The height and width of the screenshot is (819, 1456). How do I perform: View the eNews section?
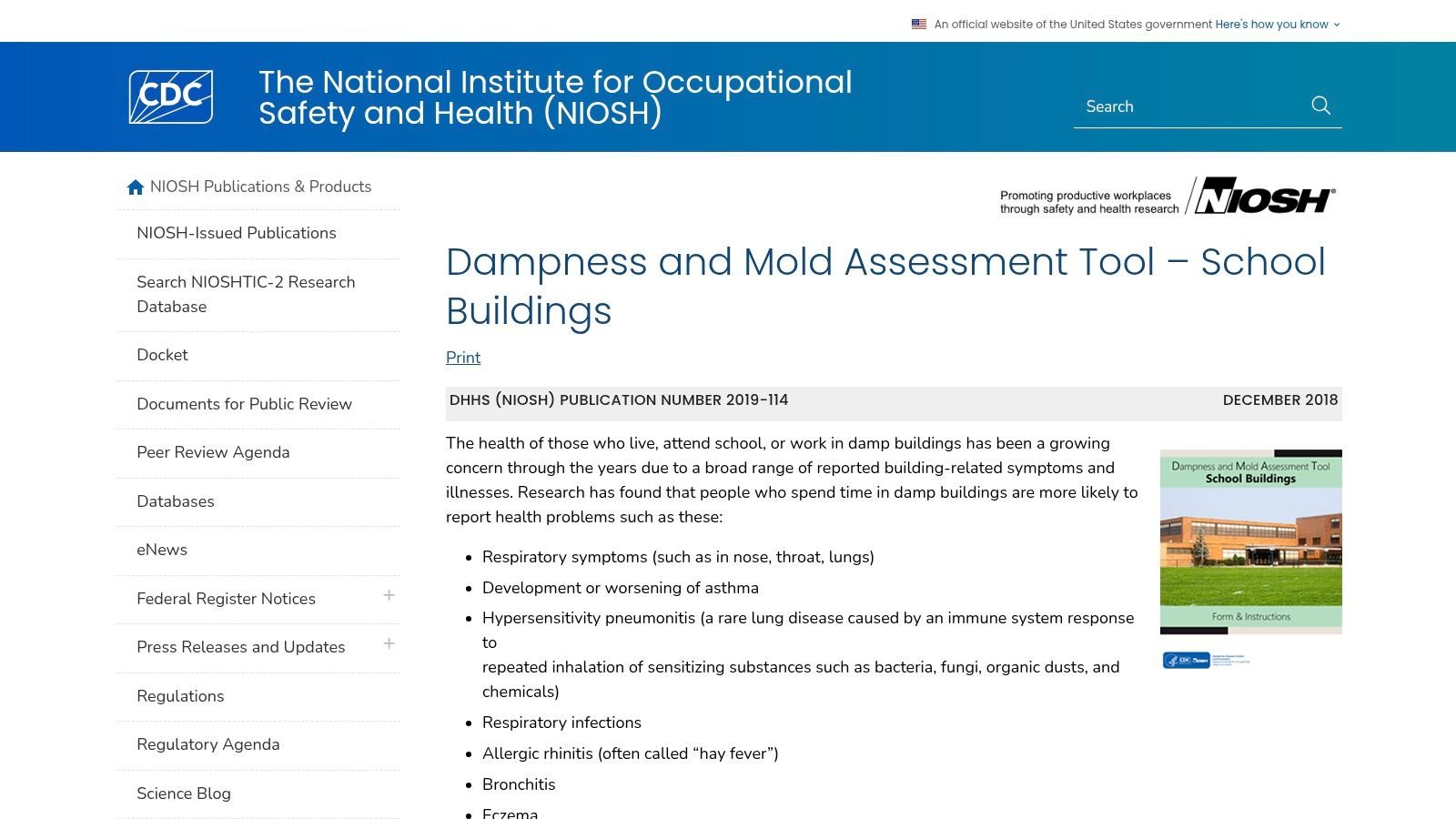(161, 550)
